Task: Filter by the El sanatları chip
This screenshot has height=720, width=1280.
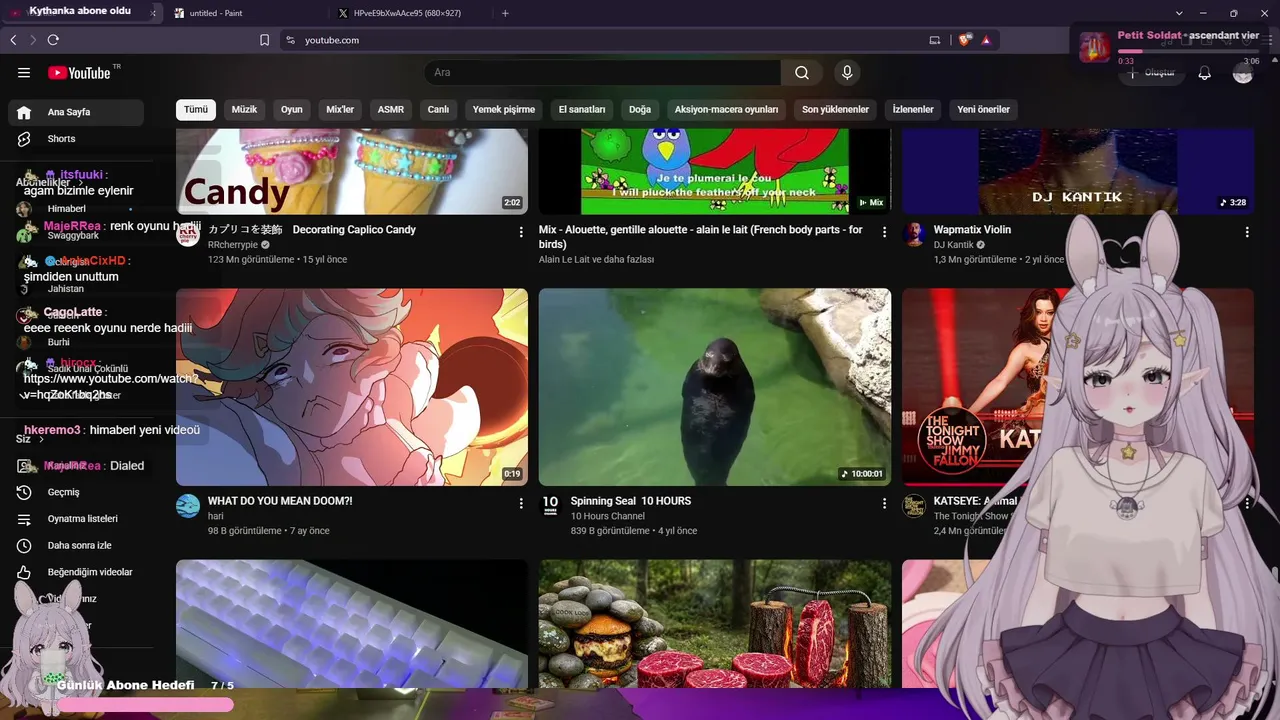Action: click(582, 110)
